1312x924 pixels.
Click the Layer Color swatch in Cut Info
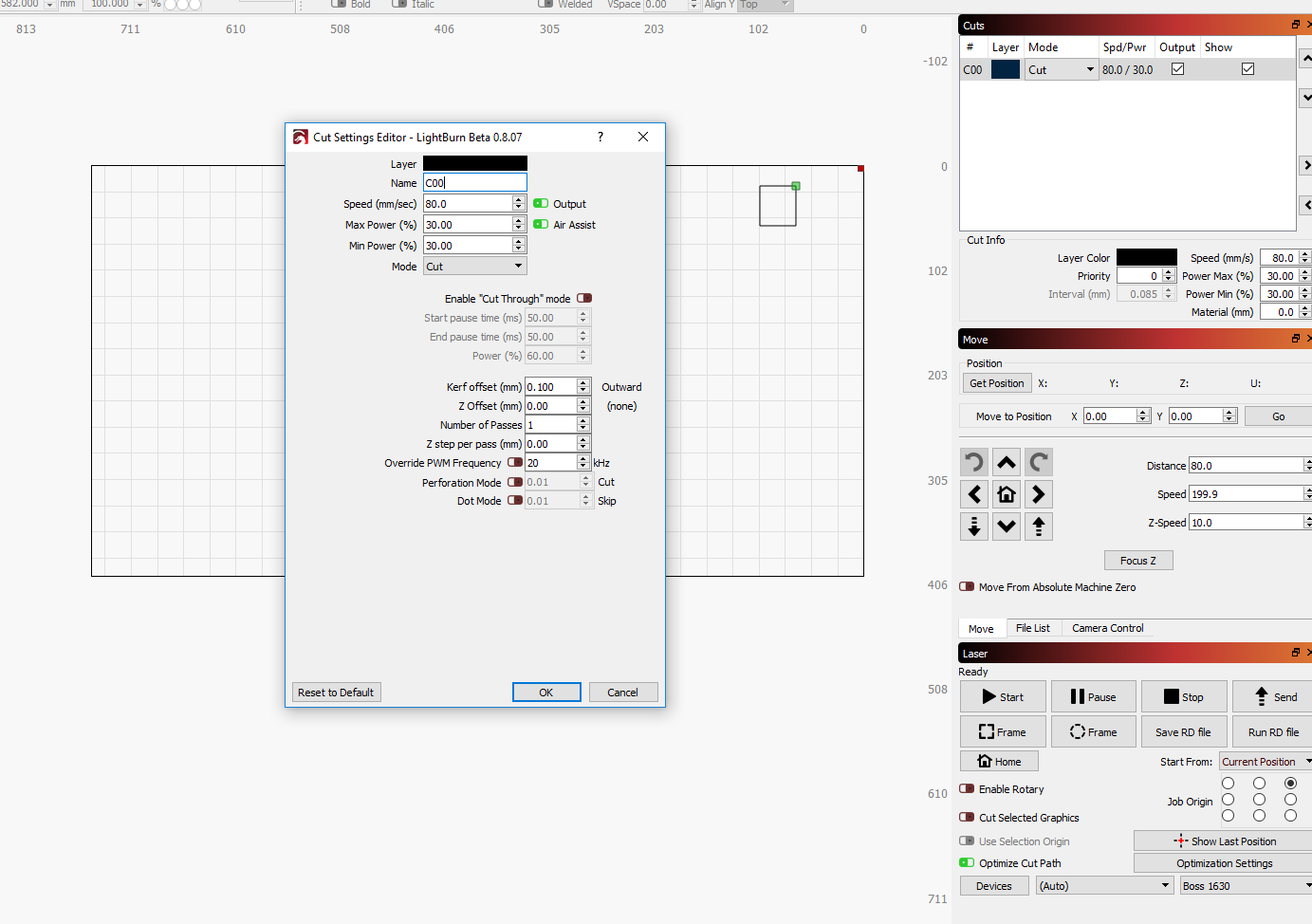coord(1146,257)
